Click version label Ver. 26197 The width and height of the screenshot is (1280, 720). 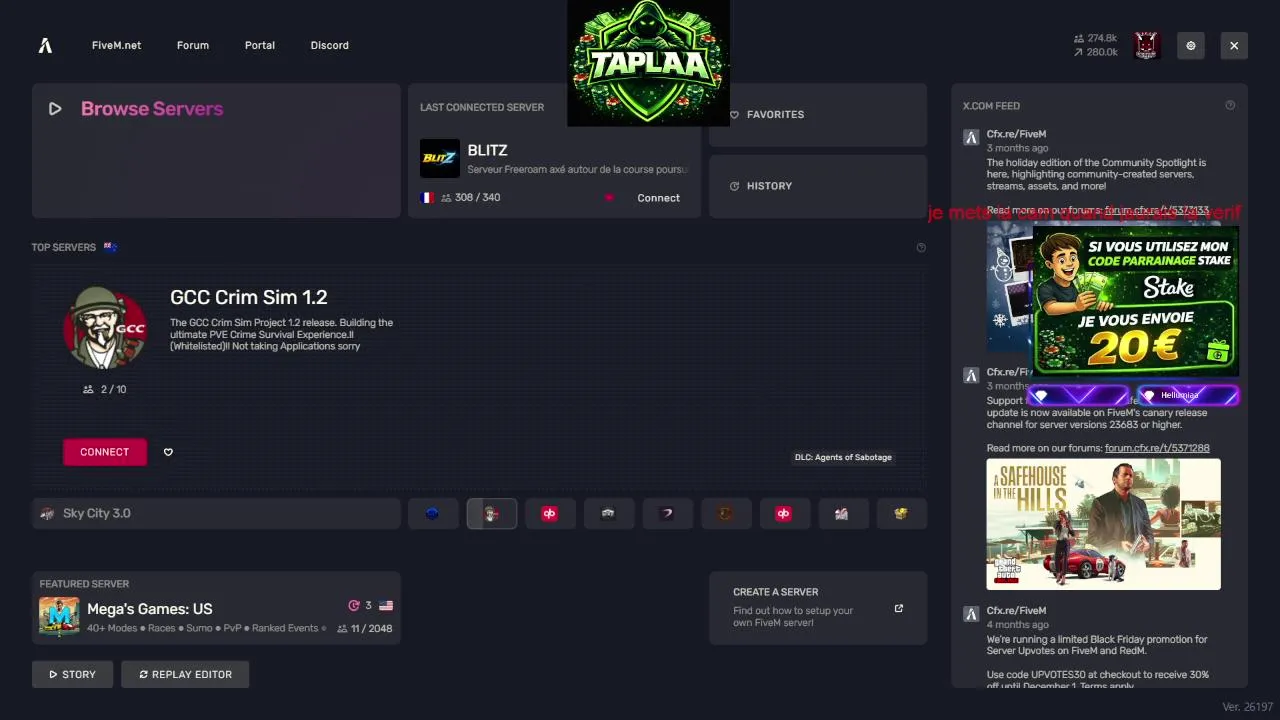(x=1247, y=707)
